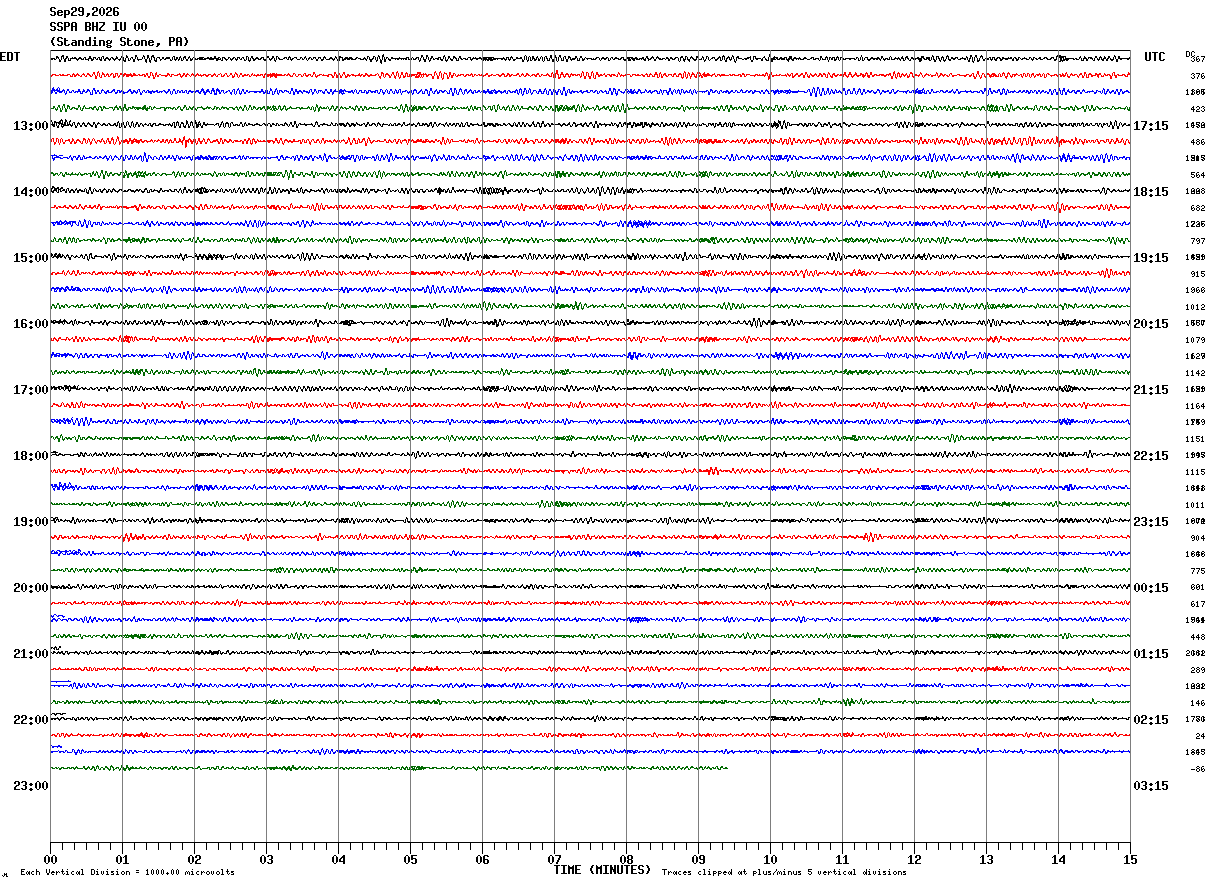The height and width of the screenshot is (886, 1210).
Task: Click the 13:00 EDT time label
Action: pyautogui.click(x=30, y=126)
